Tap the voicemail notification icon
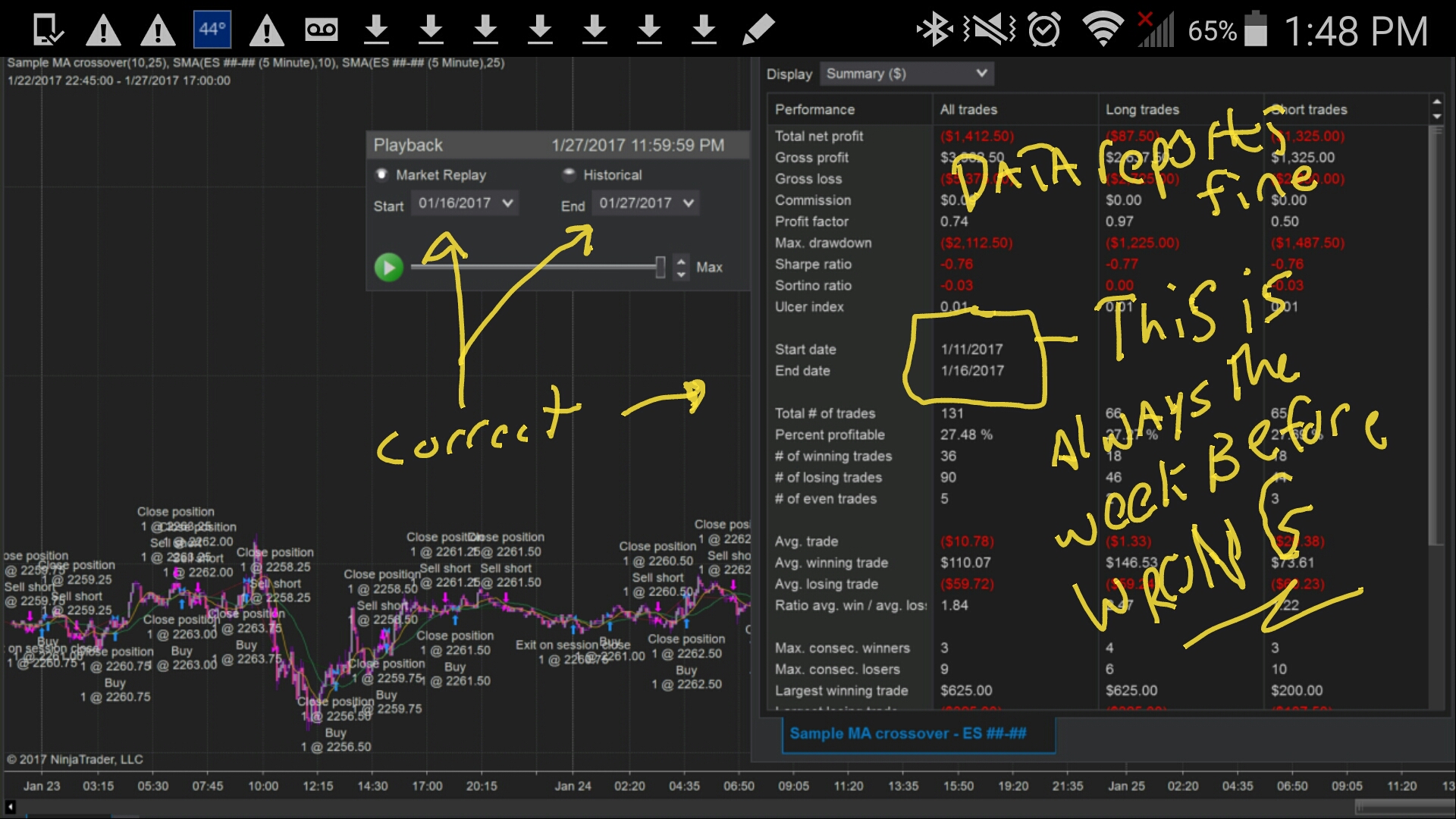Image resolution: width=1456 pixels, height=819 pixels. tap(321, 30)
